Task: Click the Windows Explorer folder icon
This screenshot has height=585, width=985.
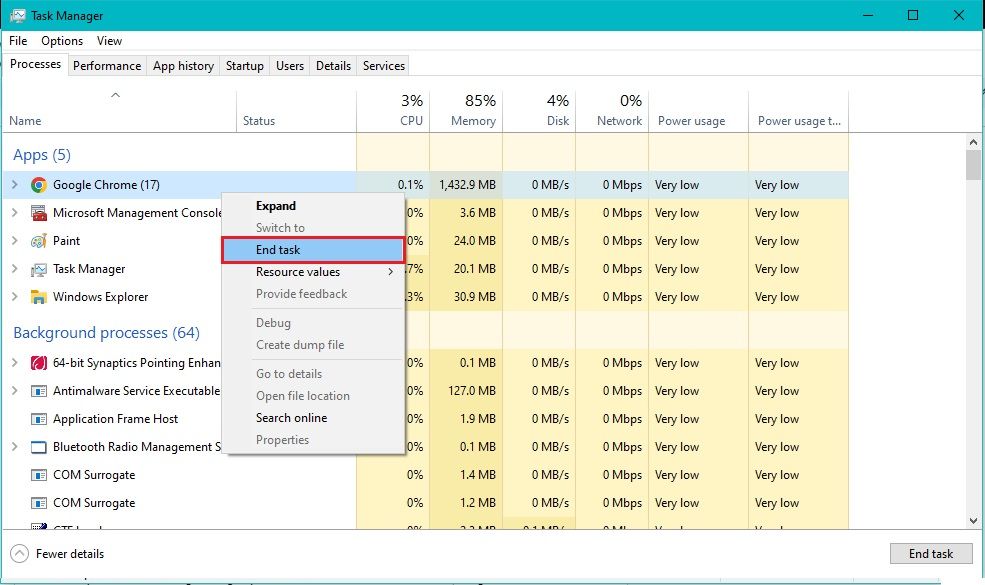Action: point(39,297)
